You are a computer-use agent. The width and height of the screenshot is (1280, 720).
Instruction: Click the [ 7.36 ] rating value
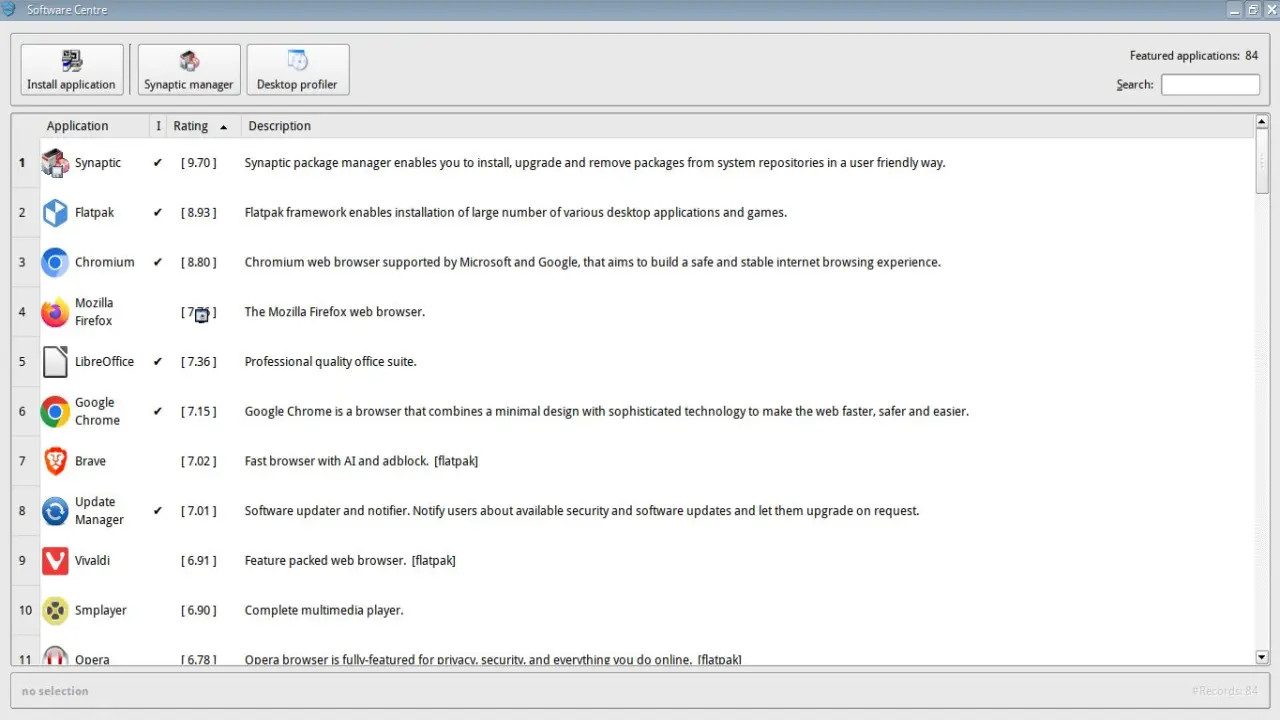click(x=198, y=362)
